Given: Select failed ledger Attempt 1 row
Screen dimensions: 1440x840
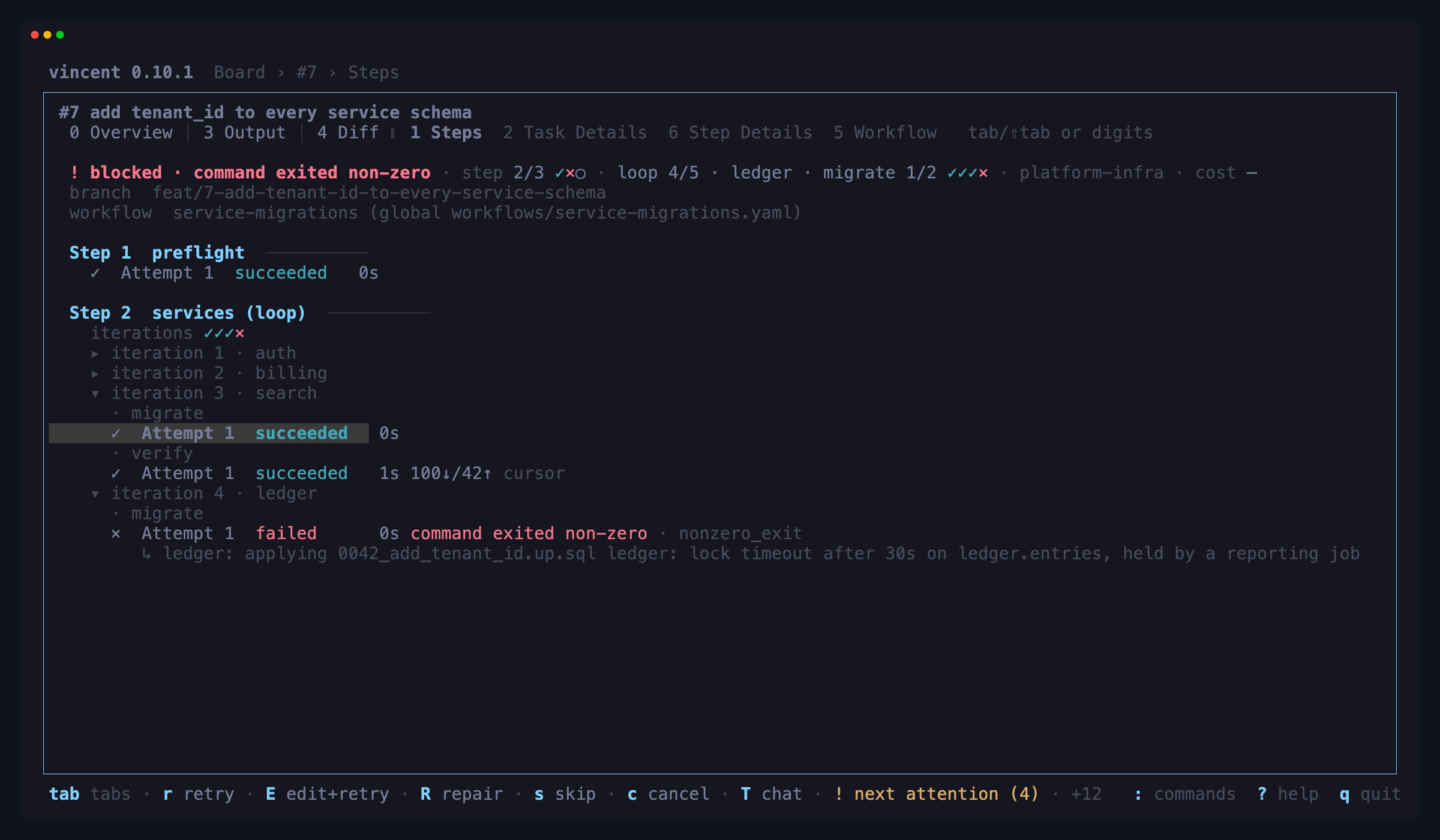Looking at the screenshot, I should [x=456, y=533].
